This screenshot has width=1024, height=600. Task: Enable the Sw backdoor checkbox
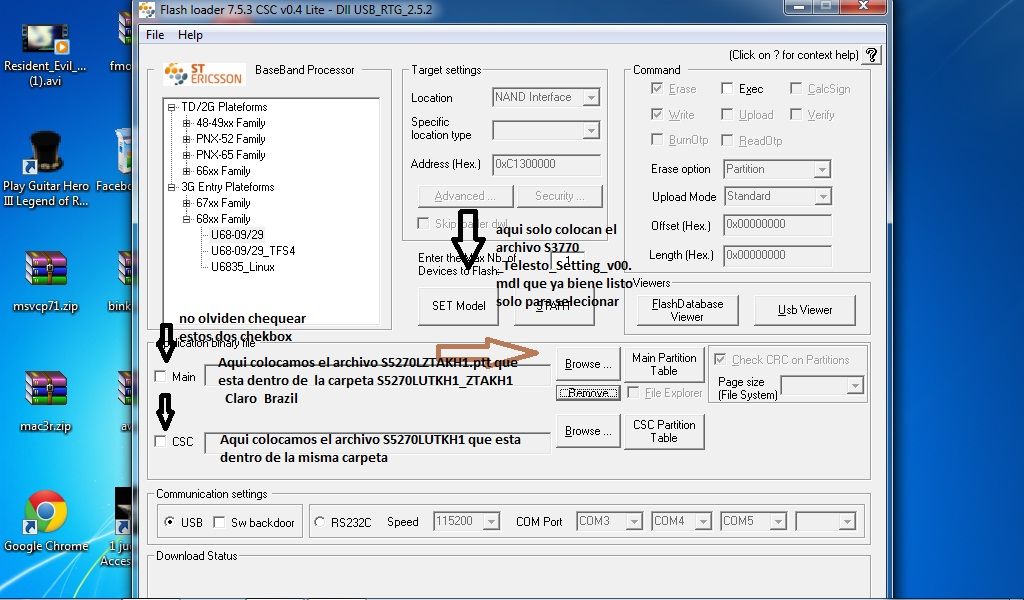pyautogui.click(x=219, y=522)
